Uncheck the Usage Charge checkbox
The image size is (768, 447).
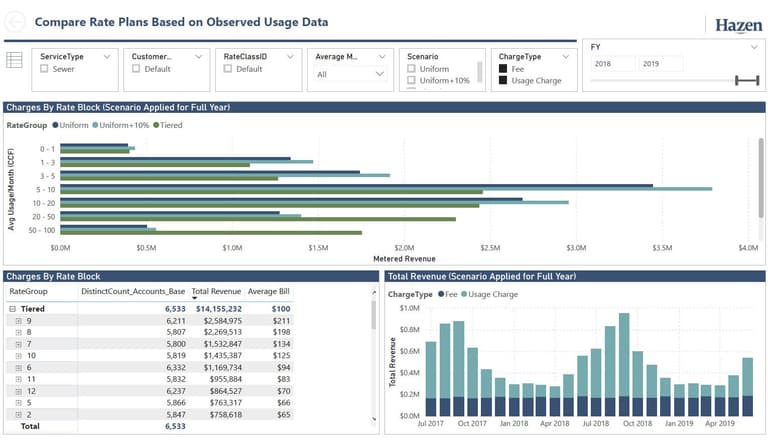click(503, 81)
